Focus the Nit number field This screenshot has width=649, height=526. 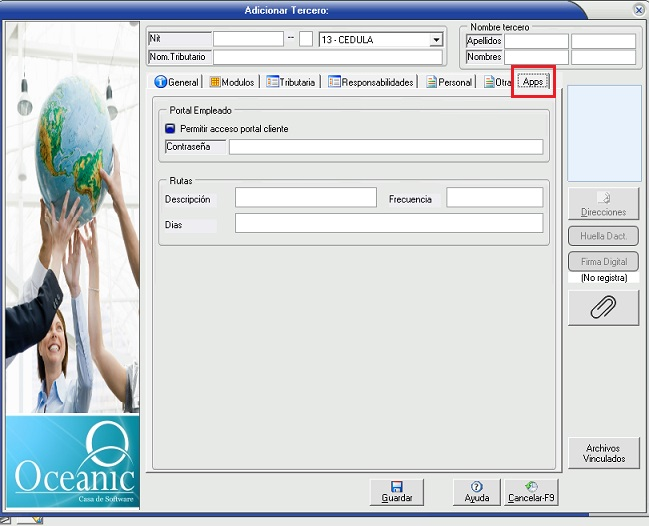click(x=248, y=39)
